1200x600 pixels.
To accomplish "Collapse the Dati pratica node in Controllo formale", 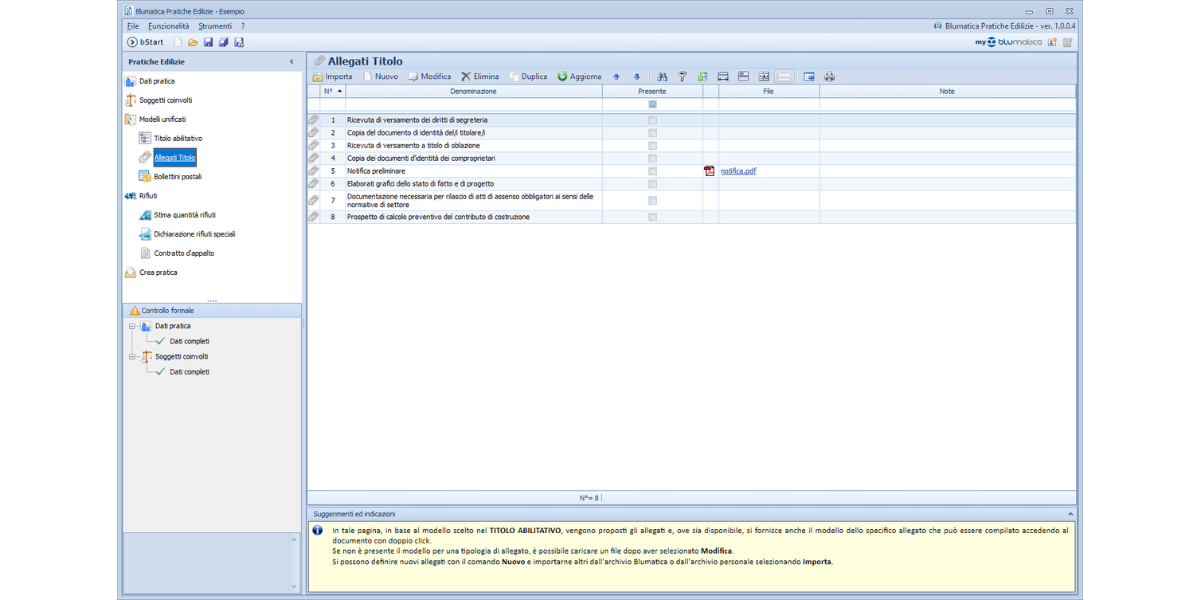I will click(x=132, y=326).
